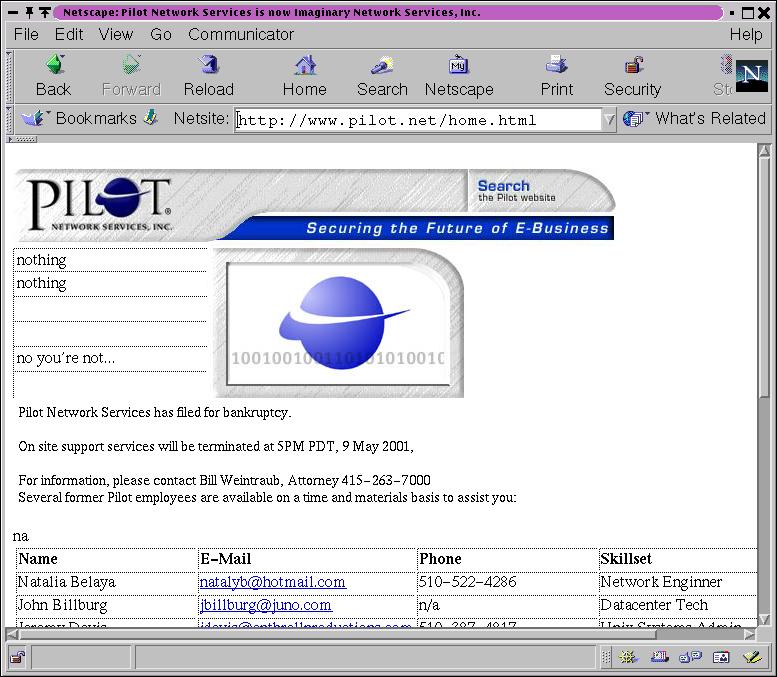777x677 pixels.
Task: Open Newsgroups from the component bar
Action: click(x=690, y=658)
